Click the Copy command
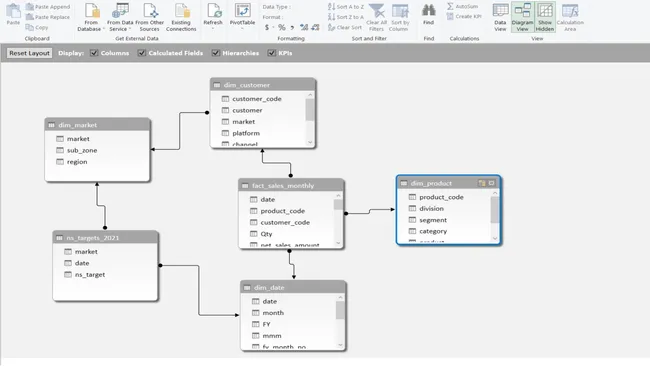 click(37, 27)
